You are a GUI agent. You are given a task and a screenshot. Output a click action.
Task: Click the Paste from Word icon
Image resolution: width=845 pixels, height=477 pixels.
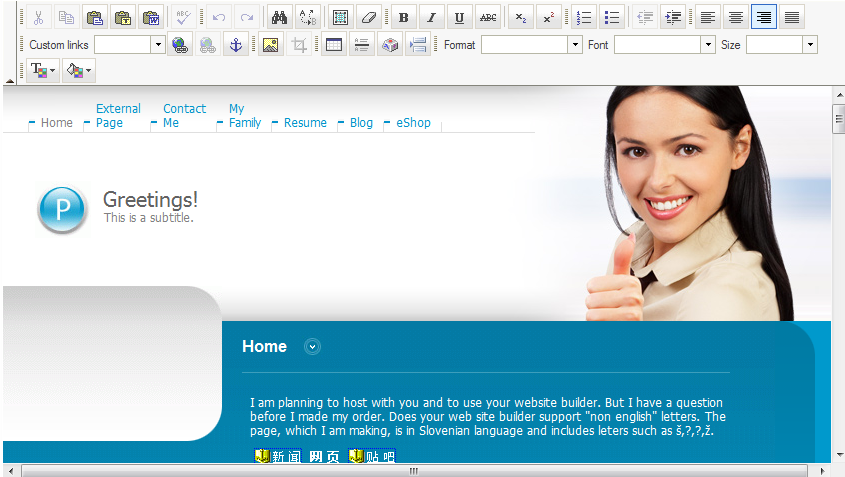click(151, 17)
